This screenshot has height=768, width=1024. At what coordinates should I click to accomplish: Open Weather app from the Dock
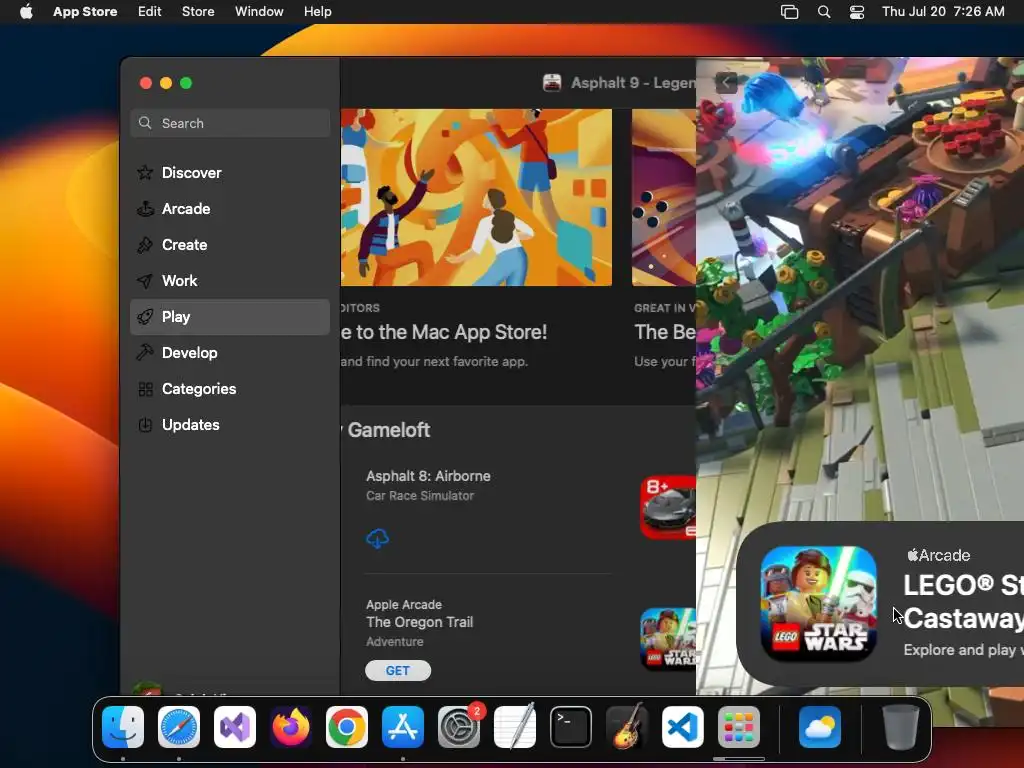(x=820, y=727)
